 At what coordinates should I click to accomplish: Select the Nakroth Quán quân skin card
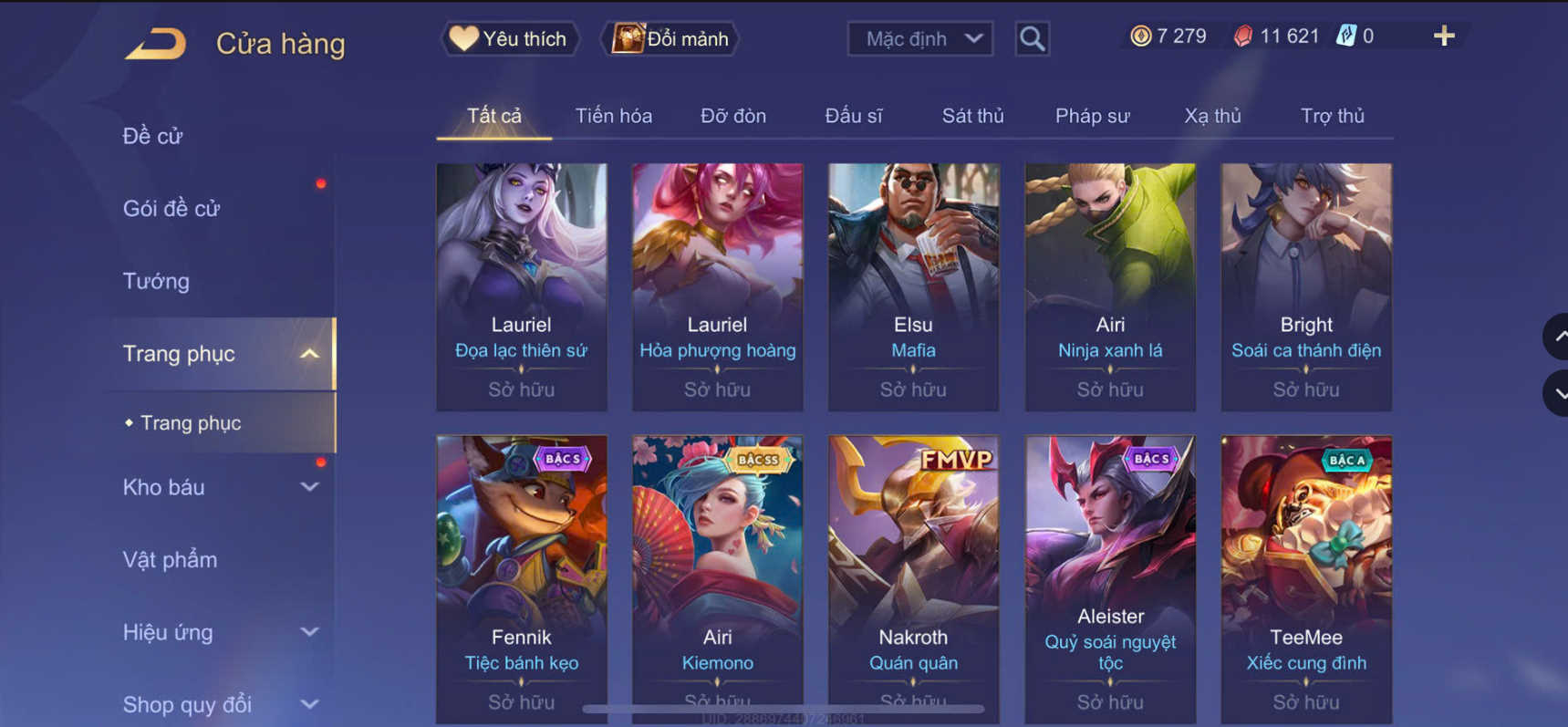click(x=913, y=579)
